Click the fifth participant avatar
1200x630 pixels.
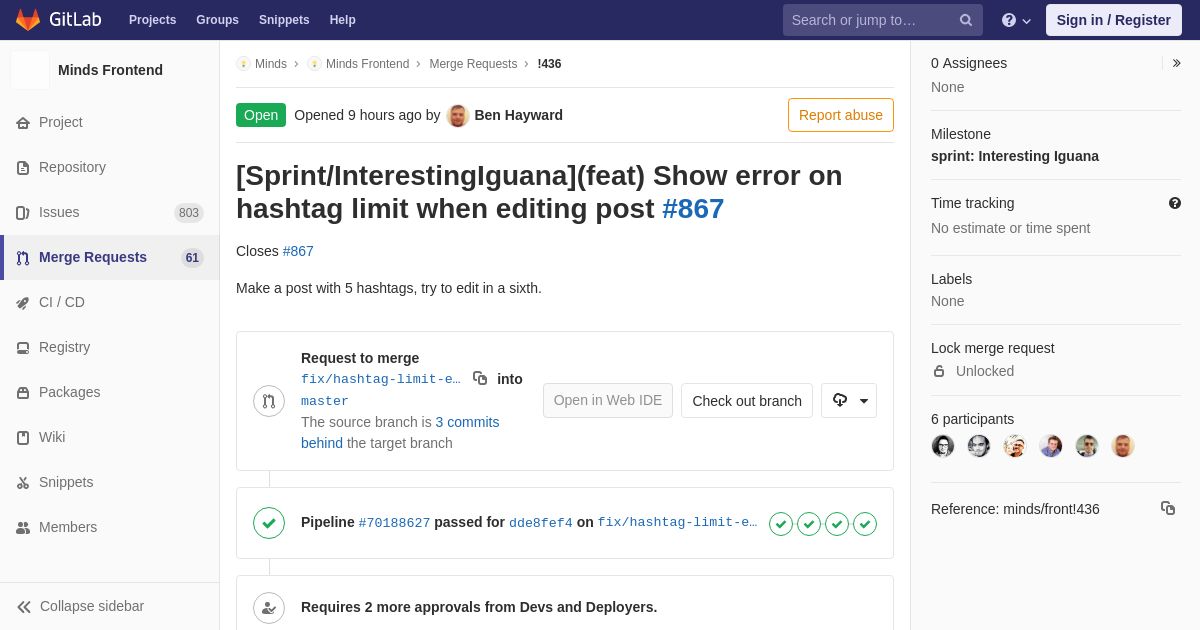[x=1087, y=446]
